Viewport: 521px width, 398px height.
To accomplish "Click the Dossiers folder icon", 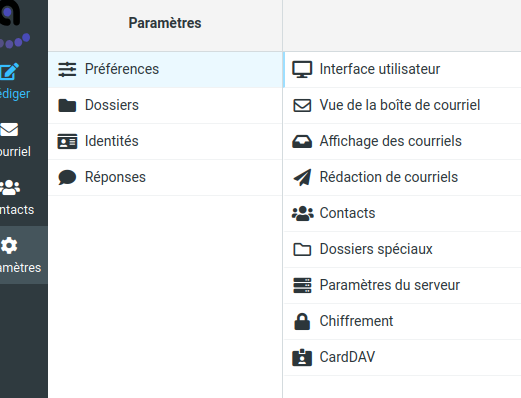I will (67, 105).
